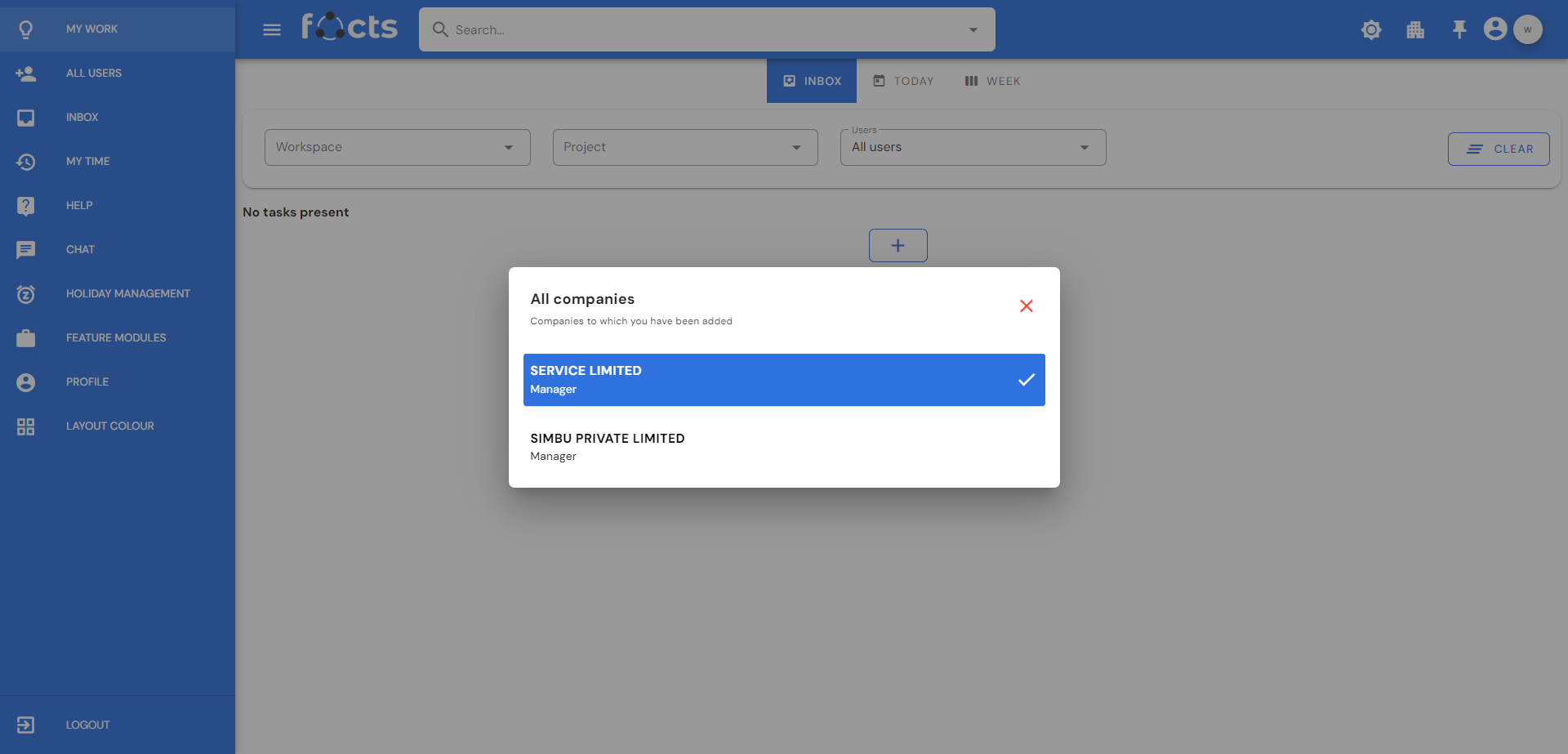Open the user account avatar icon
Viewport: 1568px width, 754px height.
tap(1495, 29)
